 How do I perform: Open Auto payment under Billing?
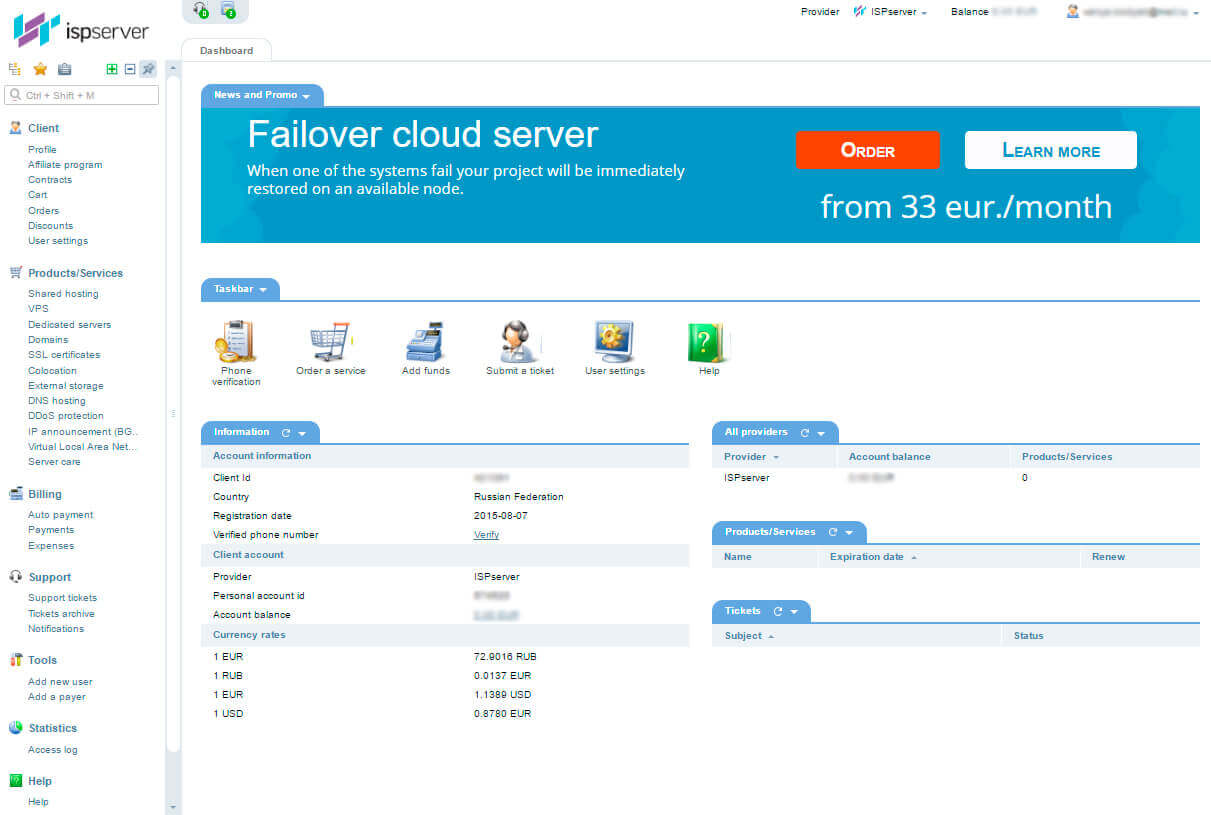61,515
